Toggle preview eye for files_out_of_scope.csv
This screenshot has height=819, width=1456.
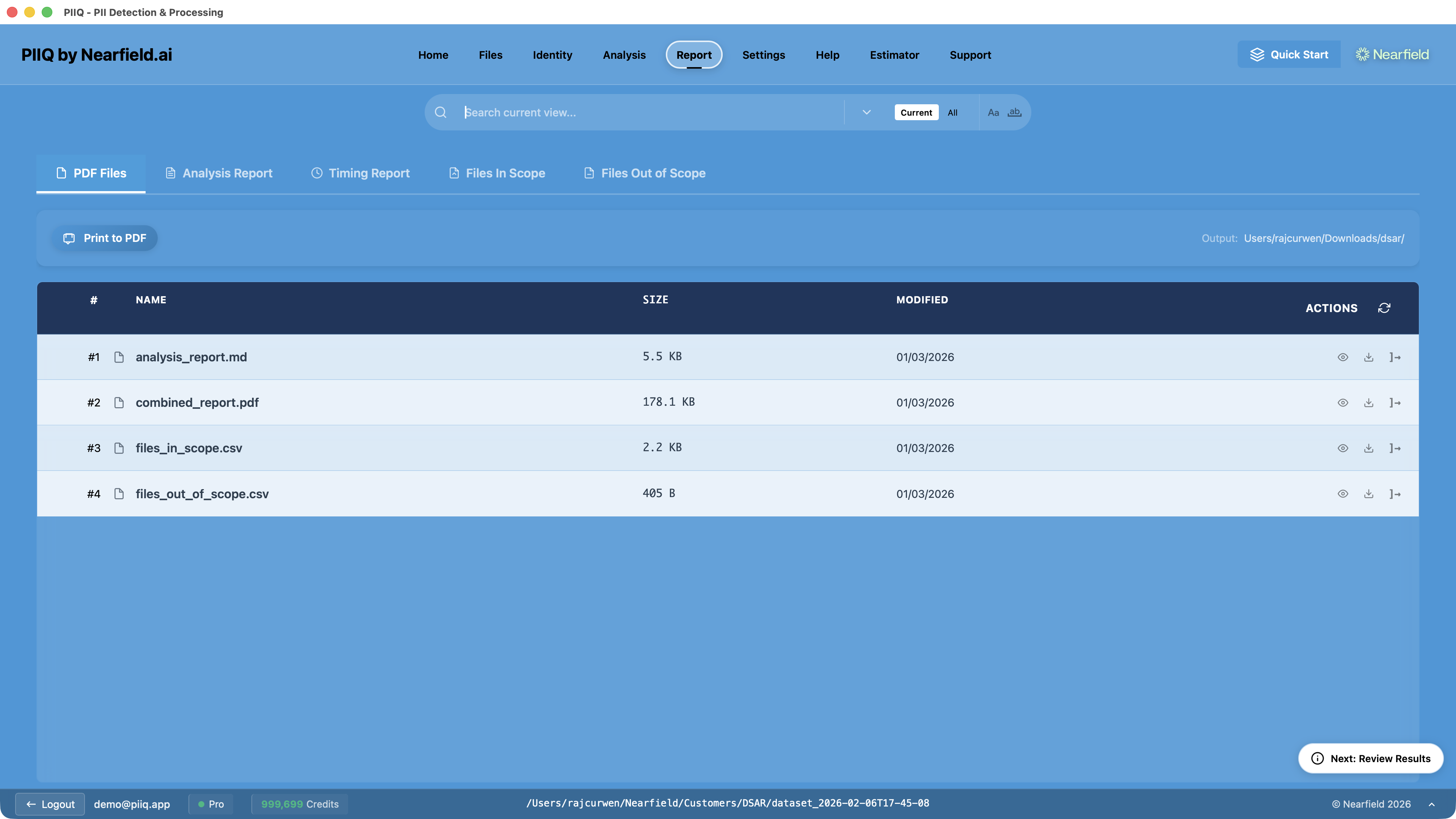1343,493
